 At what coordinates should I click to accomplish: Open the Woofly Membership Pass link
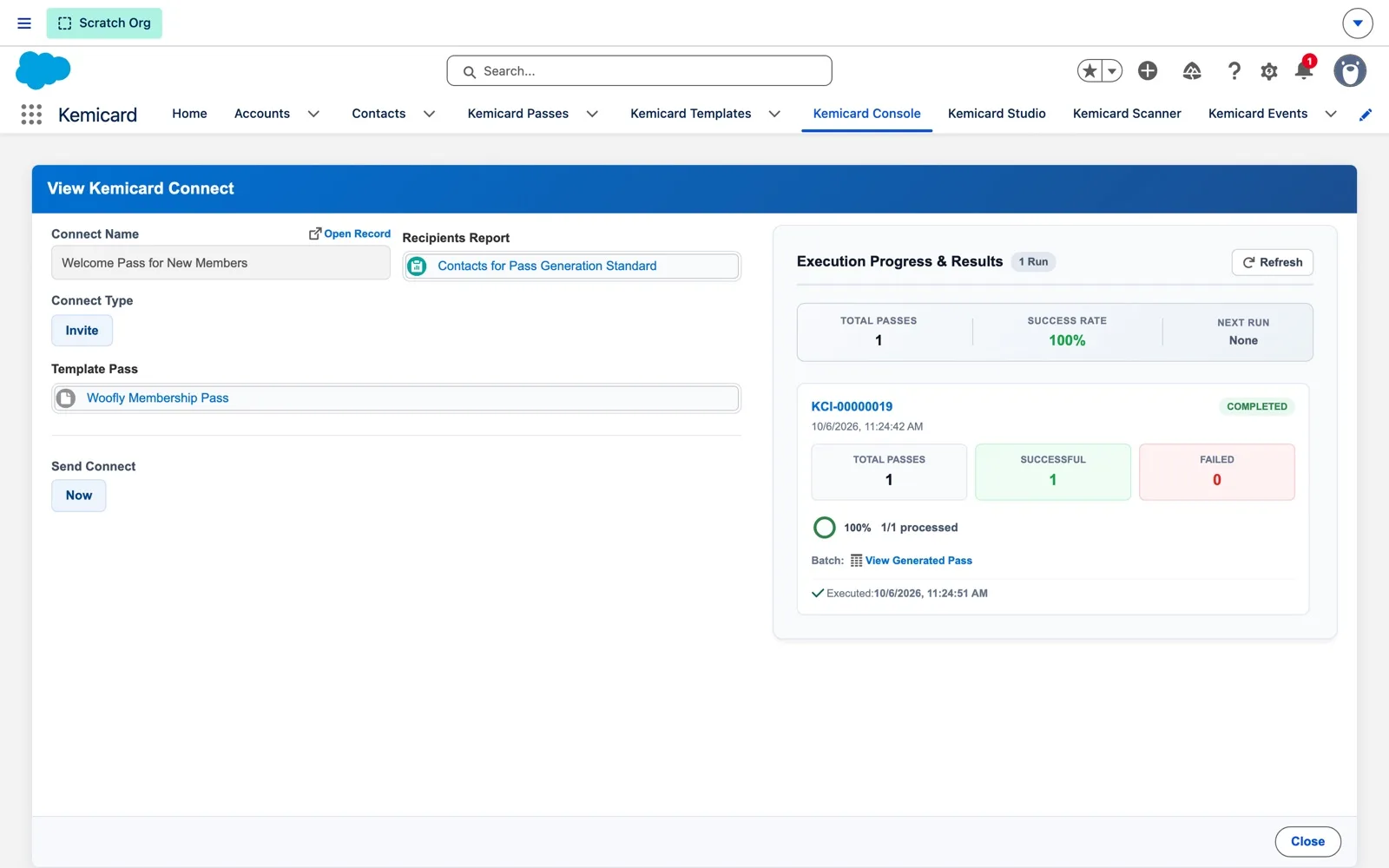pos(157,398)
